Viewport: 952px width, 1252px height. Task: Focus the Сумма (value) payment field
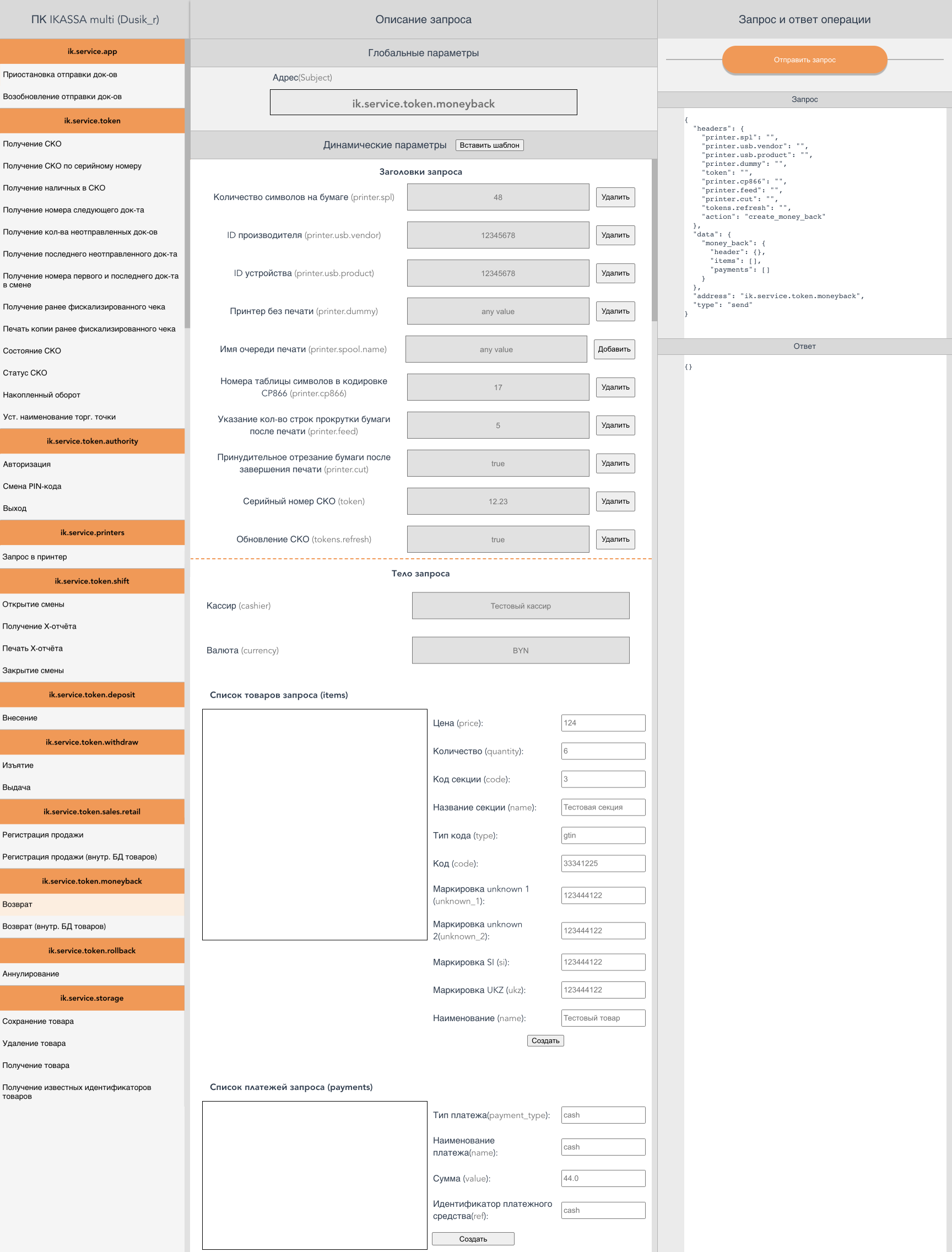[602, 1178]
